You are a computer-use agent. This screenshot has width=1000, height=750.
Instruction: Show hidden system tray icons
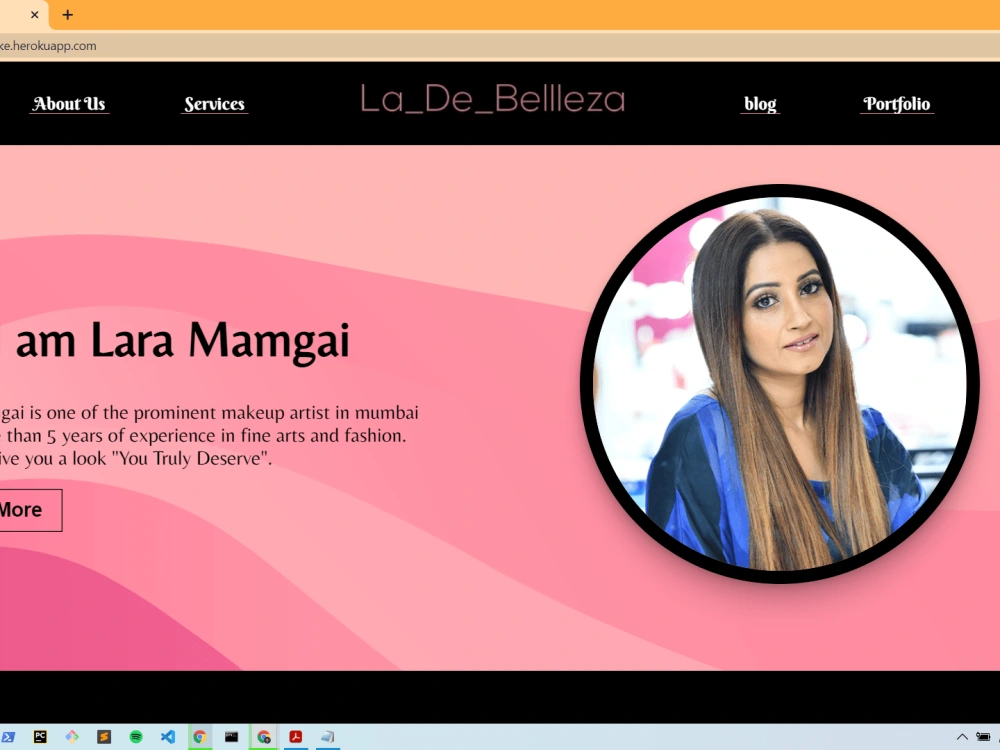(x=962, y=737)
